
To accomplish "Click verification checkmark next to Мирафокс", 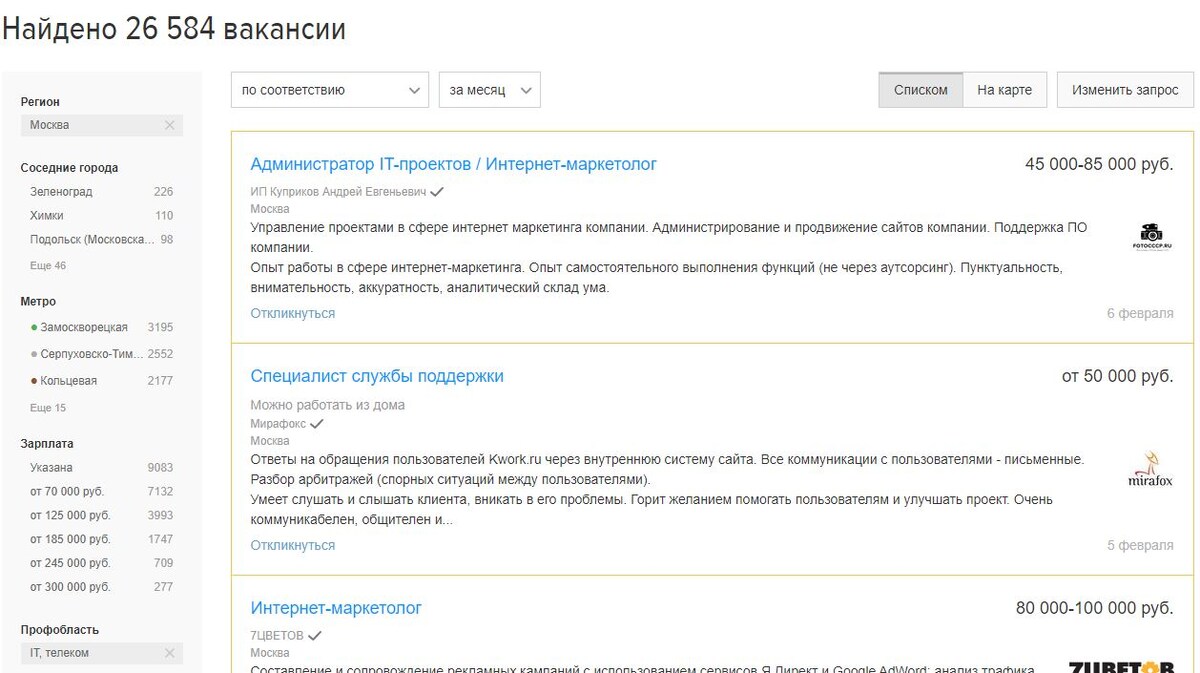I will click(316, 422).
